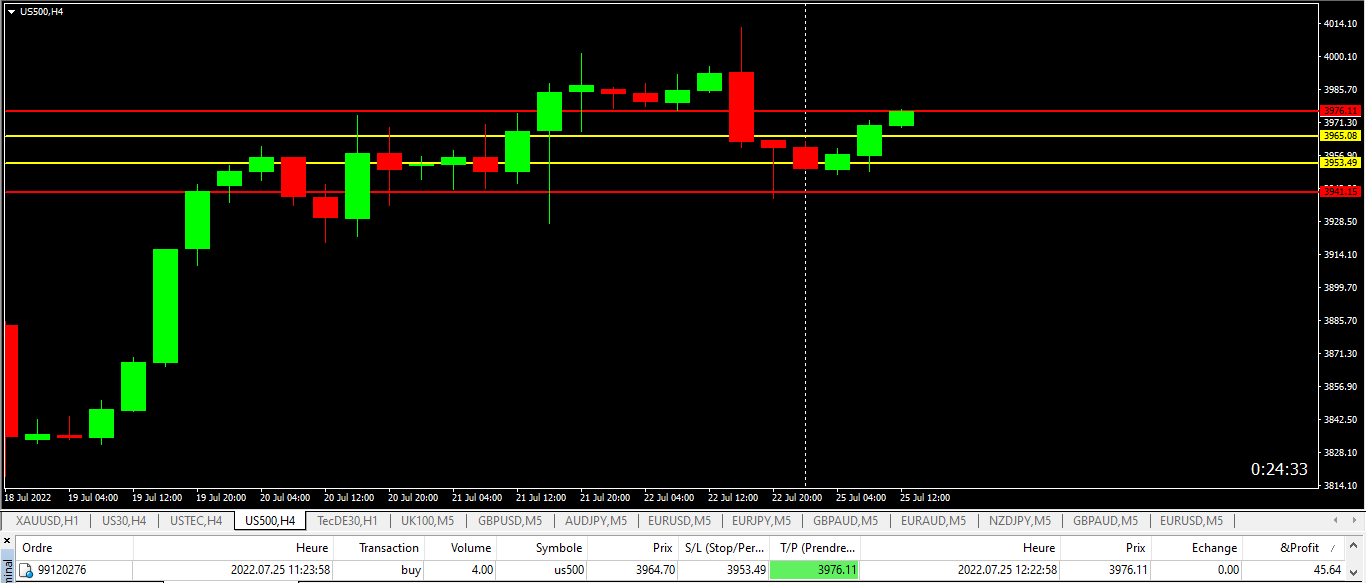Go to the NZDJPY,M5 chart tab
The image size is (1366, 583).
tap(1017, 520)
